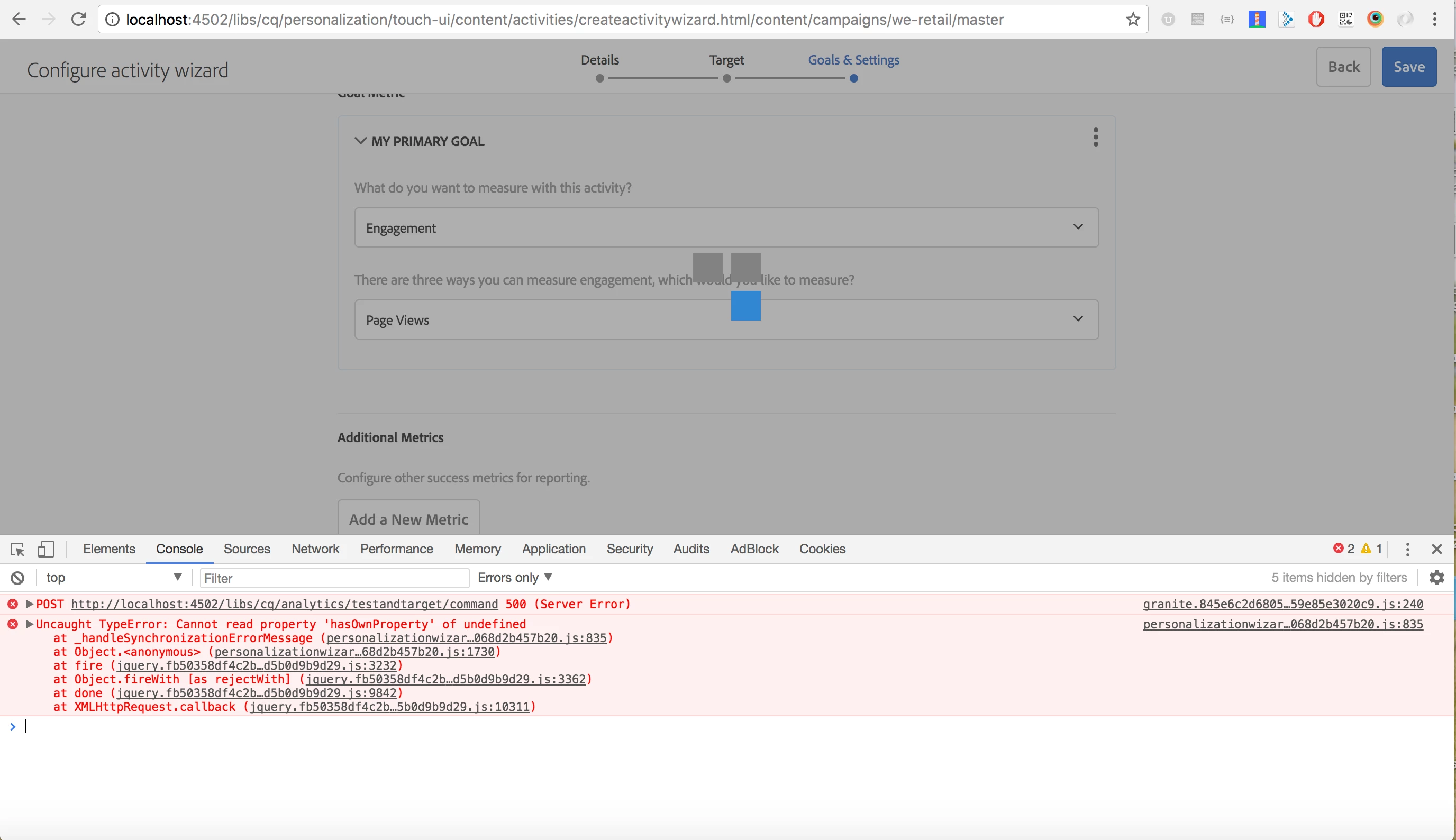Collapse the MY PRIMARY GOAL section
Viewport: 1456px width, 840px height.
[360, 141]
